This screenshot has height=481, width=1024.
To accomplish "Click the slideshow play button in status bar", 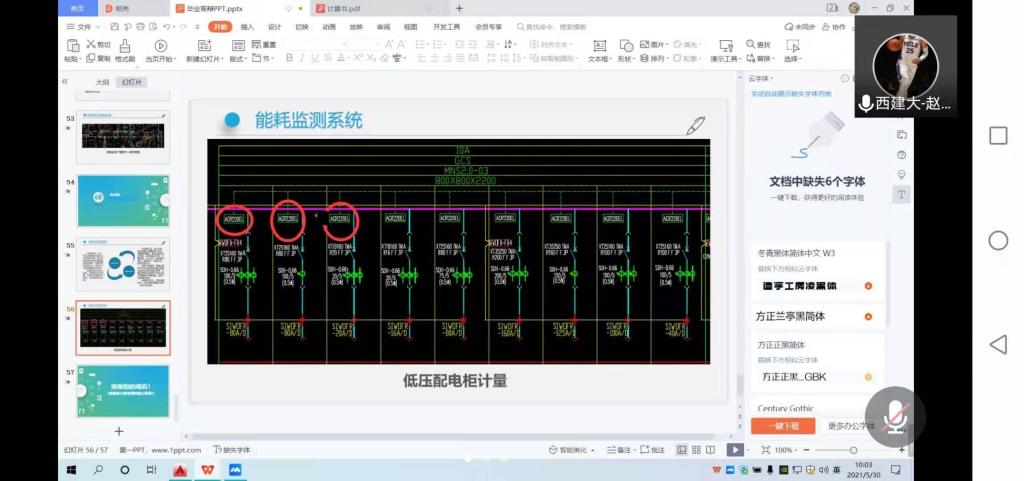I will (735, 450).
